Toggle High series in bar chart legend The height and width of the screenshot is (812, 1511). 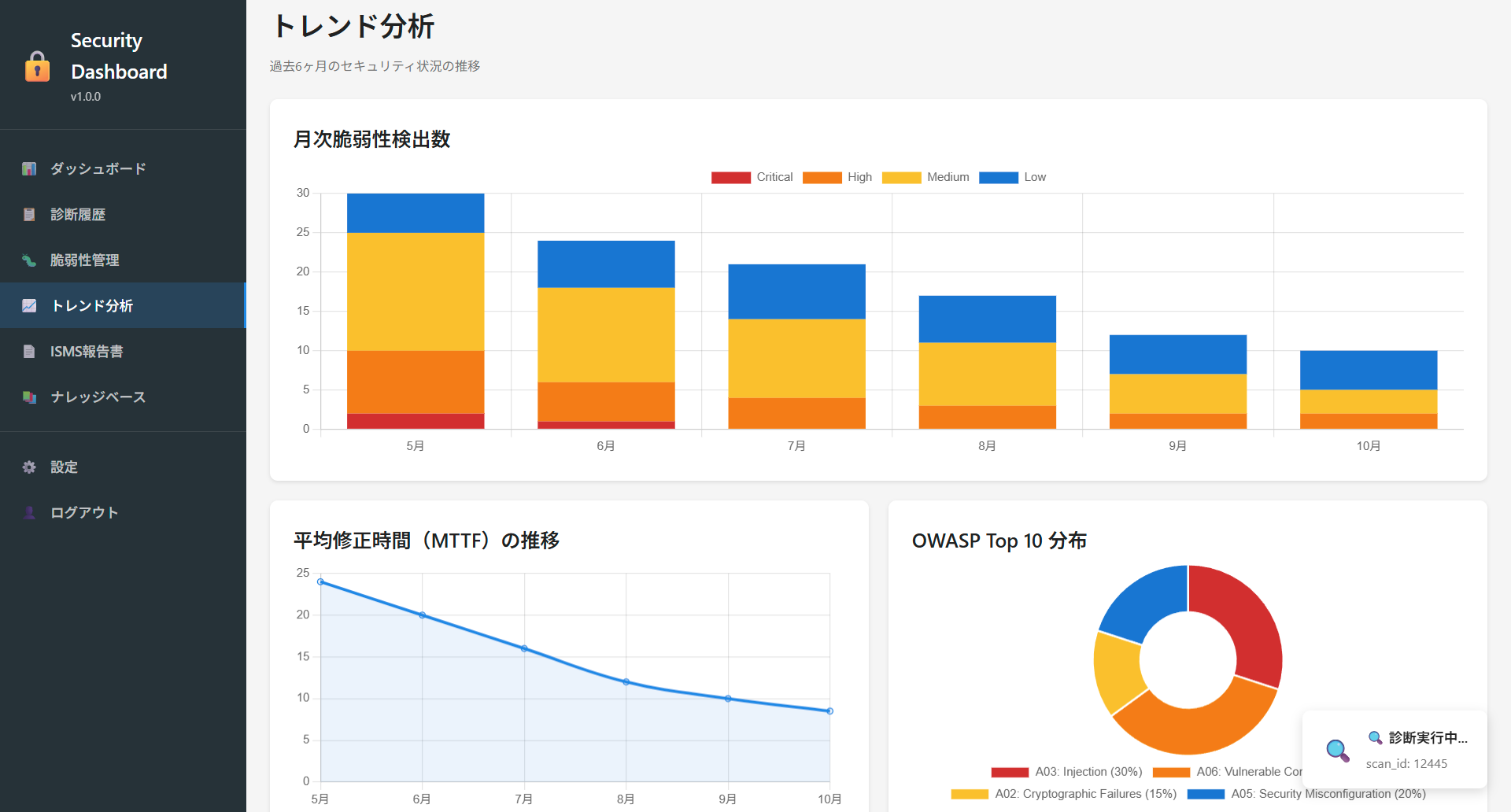[837, 178]
